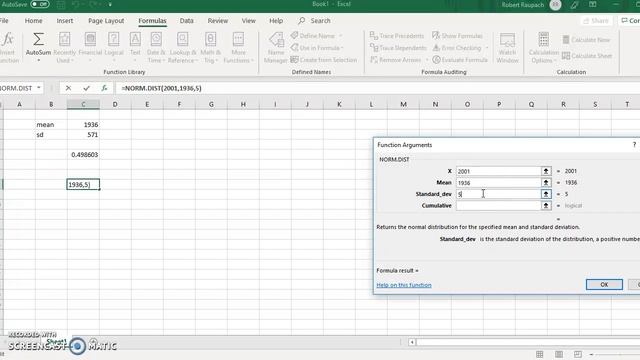Click the Robert Raupach account name
640x360 pixels.
pos(523,4)
